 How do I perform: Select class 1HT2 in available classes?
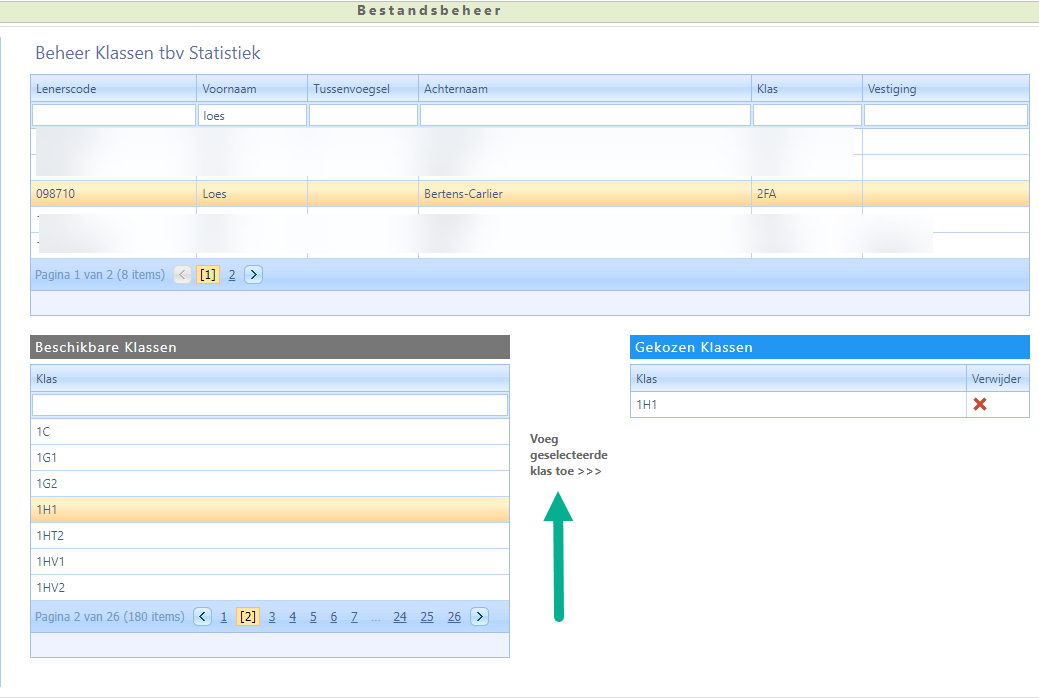coord(269,536)
